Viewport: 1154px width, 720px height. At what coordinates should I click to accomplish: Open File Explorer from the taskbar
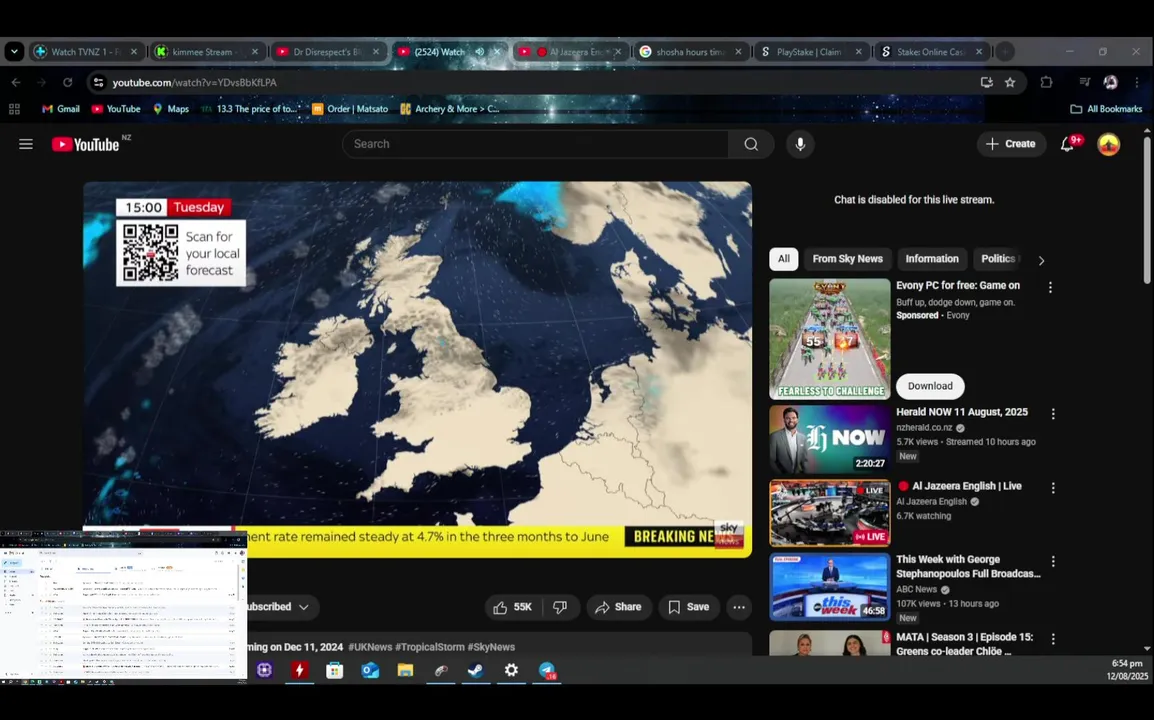pos(406,670)
